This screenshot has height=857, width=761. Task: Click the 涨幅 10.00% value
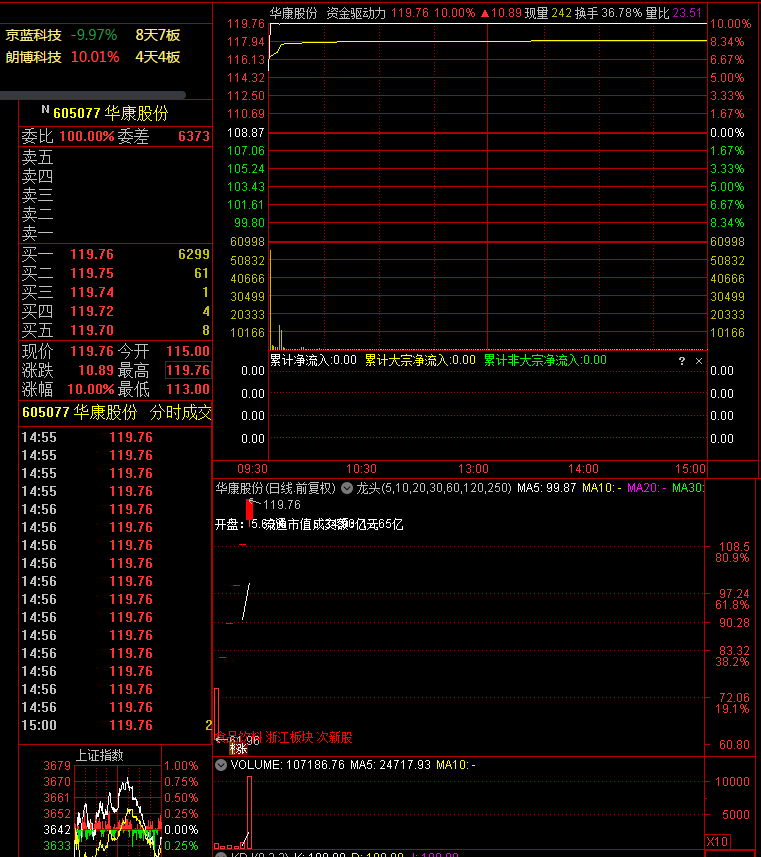click(x=91, y=389)
